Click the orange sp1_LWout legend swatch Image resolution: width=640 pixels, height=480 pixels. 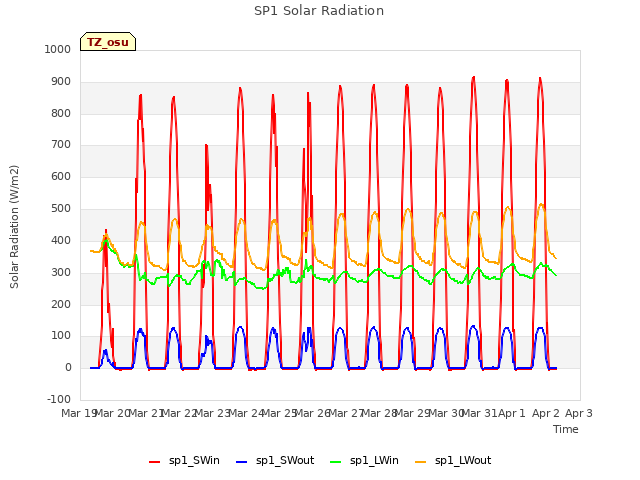(x=420, y=462)
